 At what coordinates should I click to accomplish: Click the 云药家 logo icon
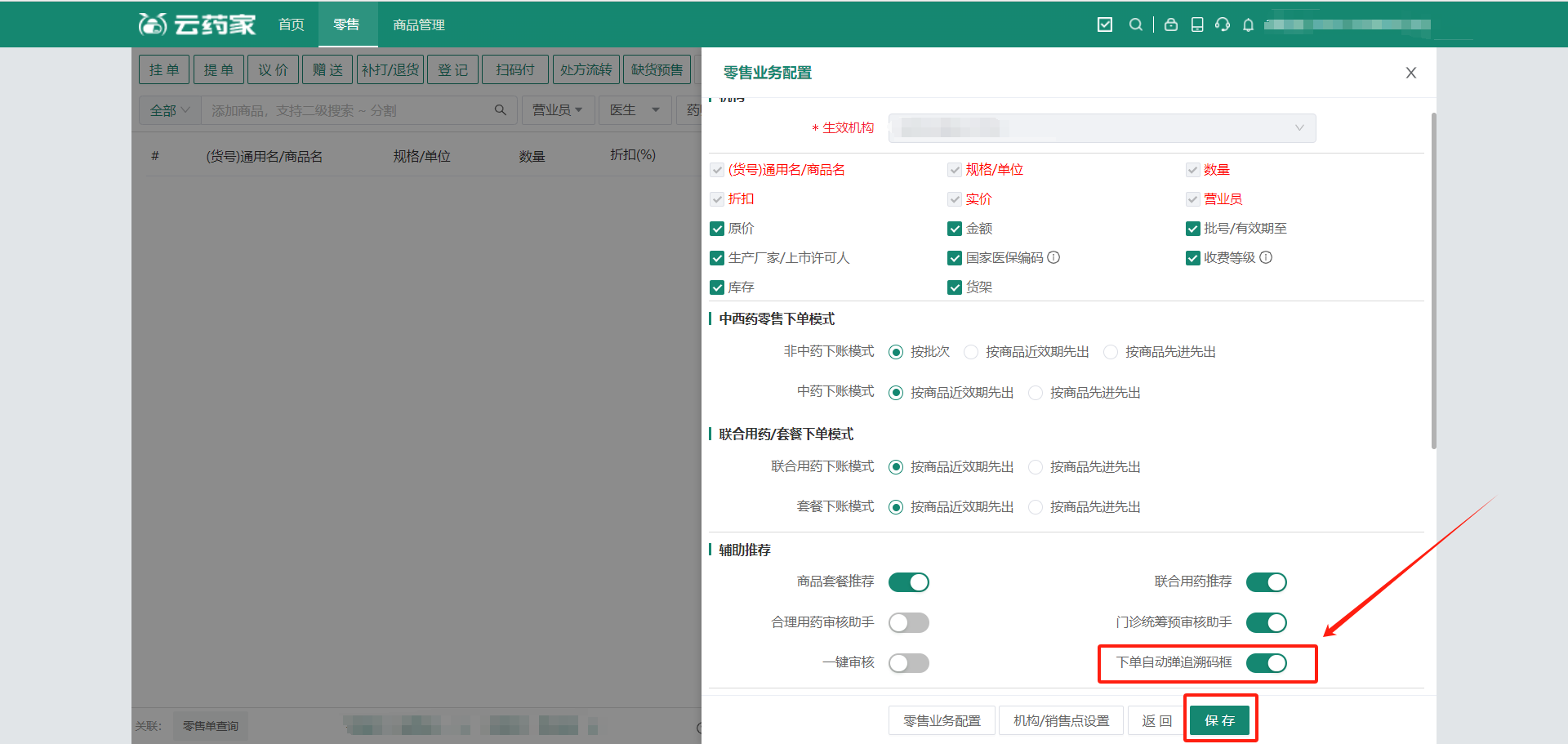click(x=197, y=25)
